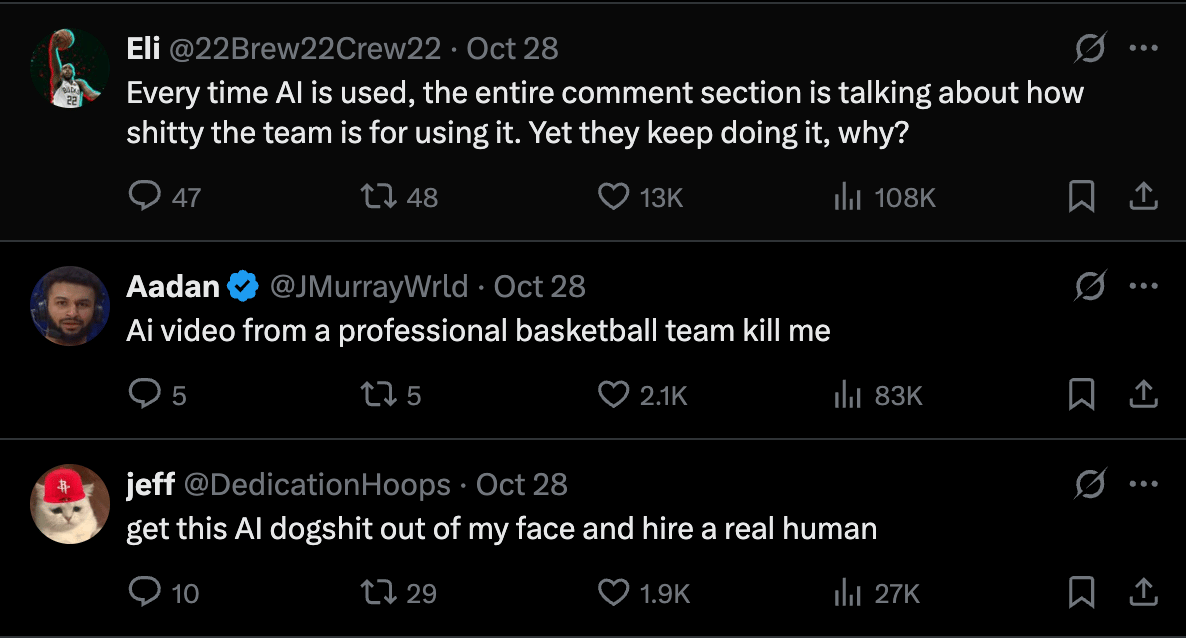1186x638 pixels.
Task: Like Aadan's tweet with 2.1K likes
Action: click(613, 394)
